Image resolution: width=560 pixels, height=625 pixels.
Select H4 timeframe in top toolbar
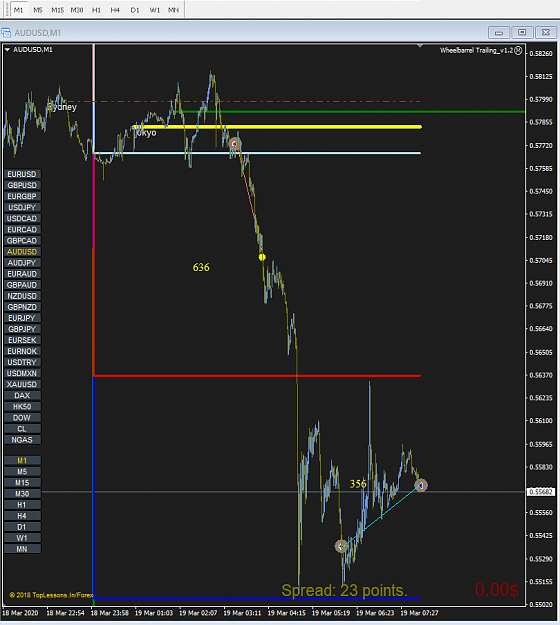pos(115,10)
